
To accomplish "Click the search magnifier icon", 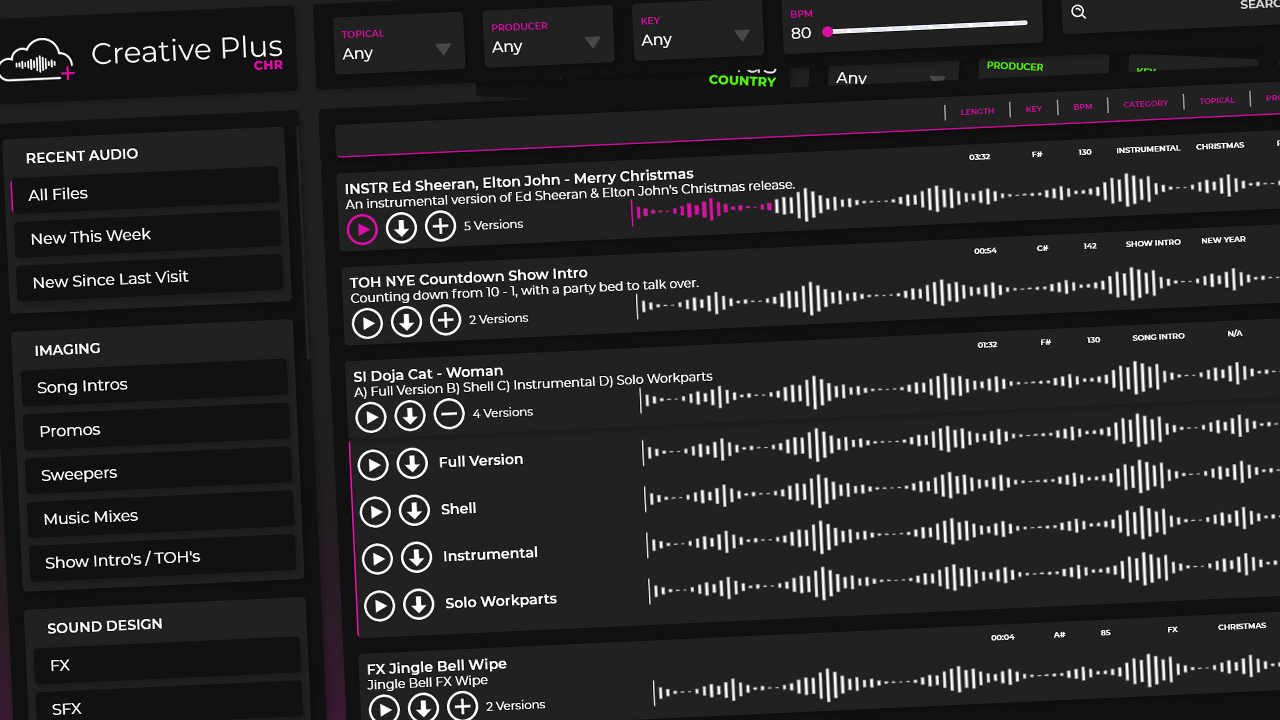I will tap(1079, 12).
